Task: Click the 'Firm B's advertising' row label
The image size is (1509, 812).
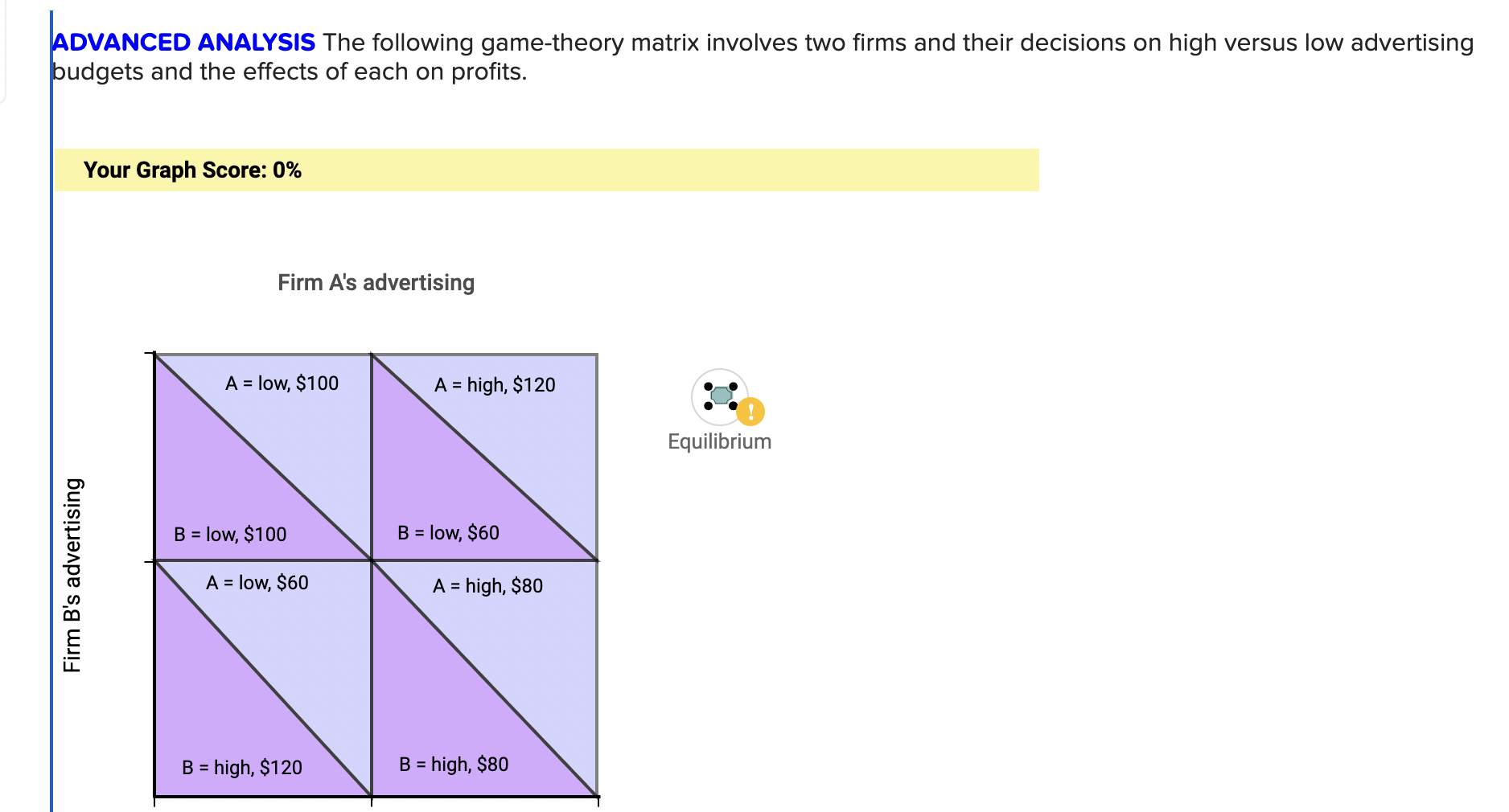Action: tap(74, 572)
